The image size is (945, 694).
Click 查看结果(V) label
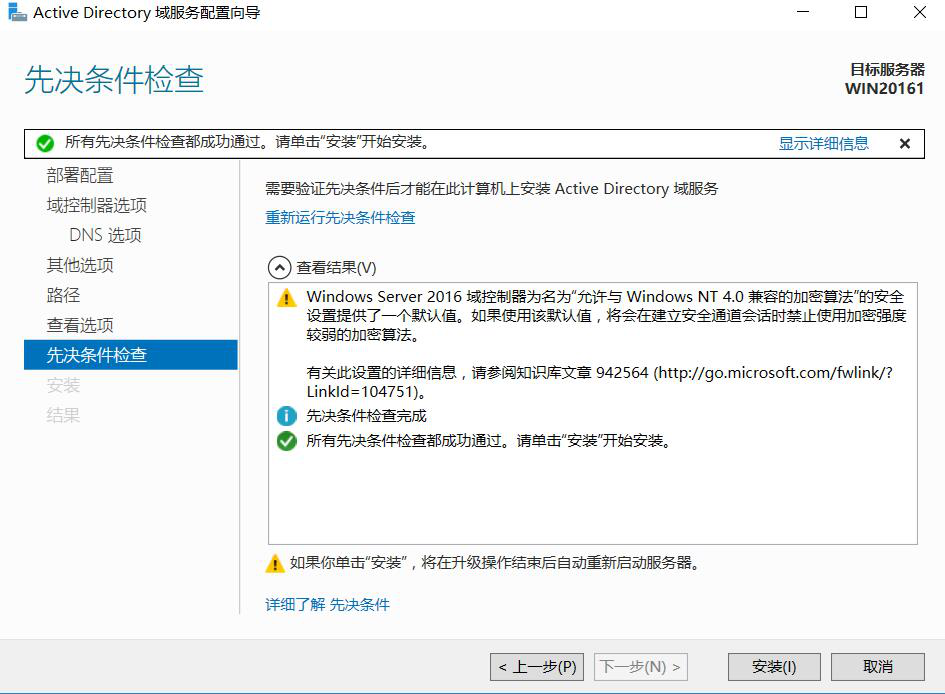click(x=336, y=267)
